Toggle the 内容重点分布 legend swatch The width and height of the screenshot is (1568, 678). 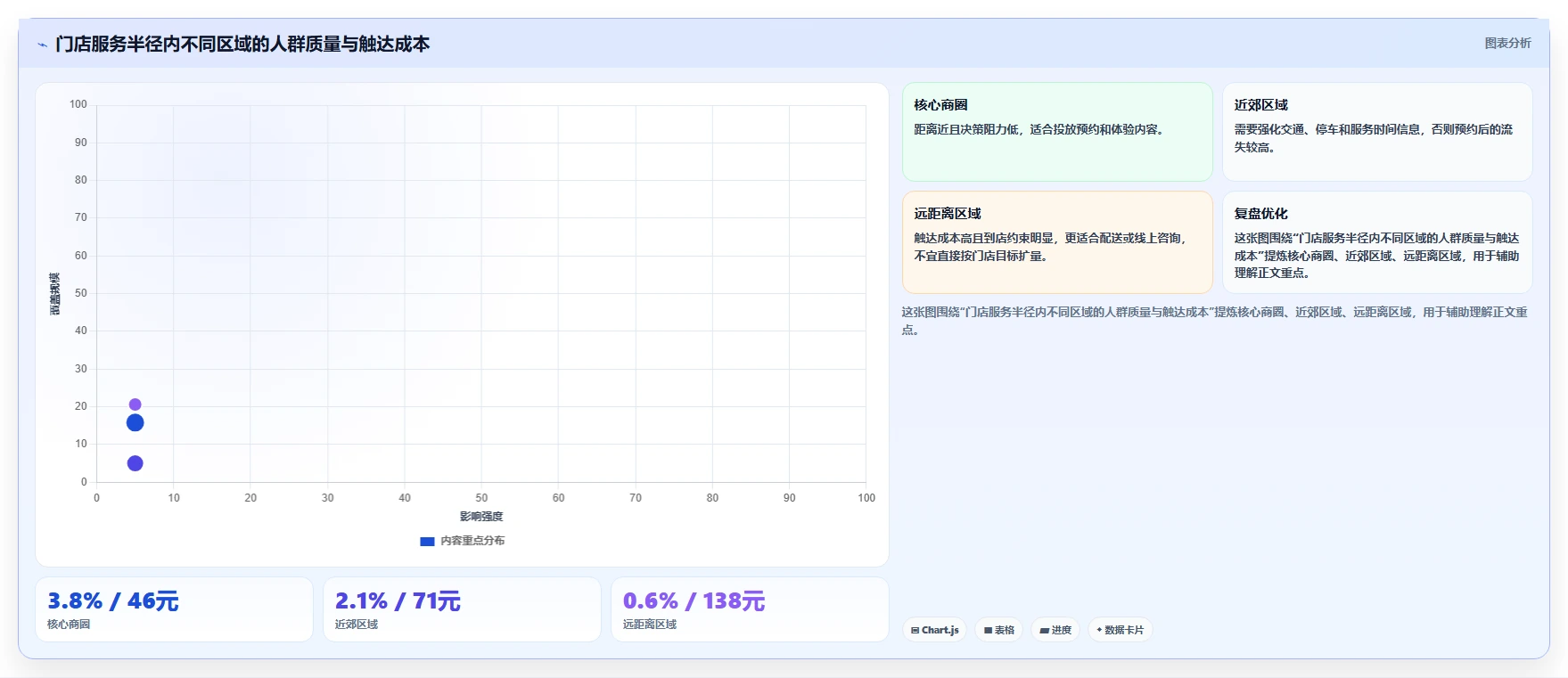tap(427, 541)
